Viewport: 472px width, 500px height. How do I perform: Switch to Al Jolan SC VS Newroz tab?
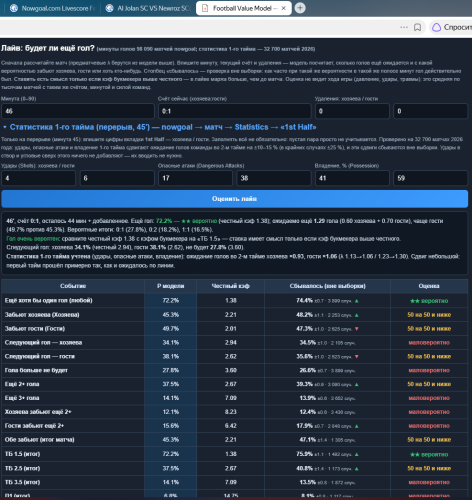click(148, 8)
